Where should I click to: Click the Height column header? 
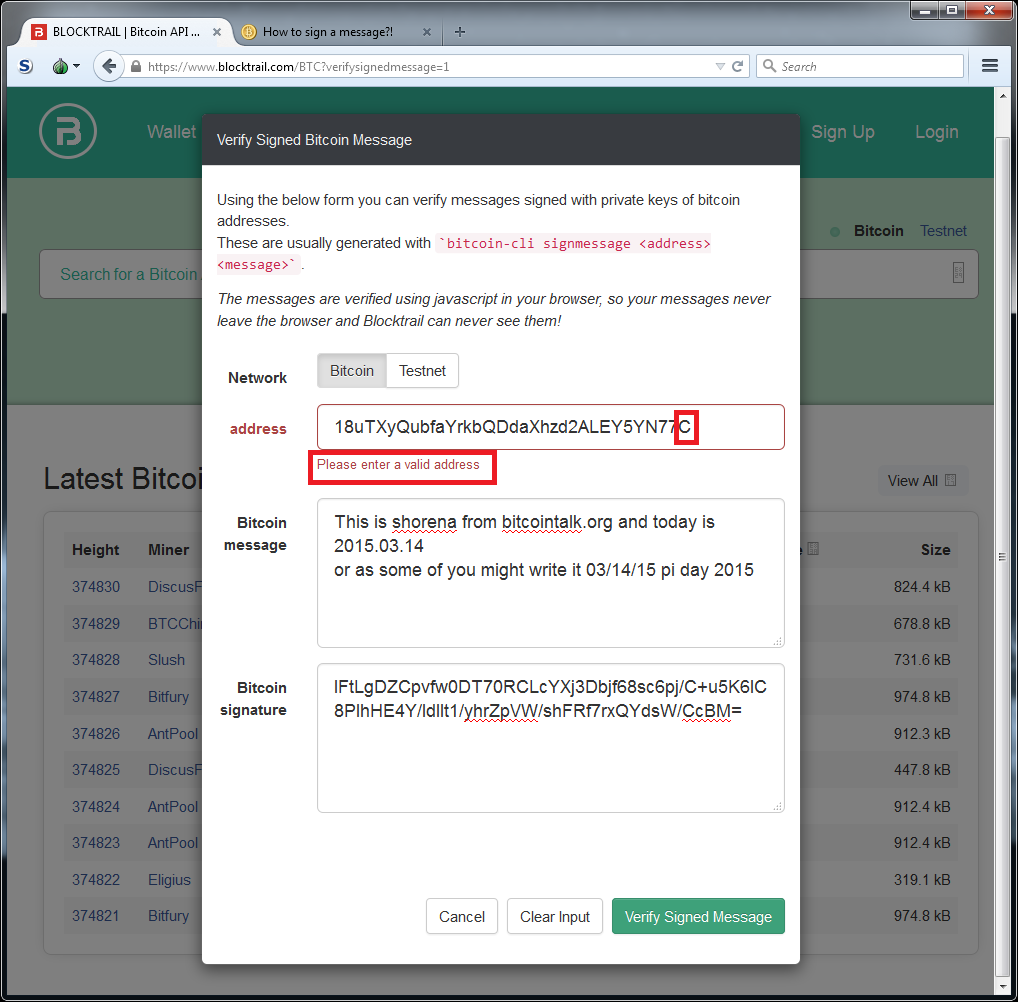pyautogui.click(x=95, y=549)
